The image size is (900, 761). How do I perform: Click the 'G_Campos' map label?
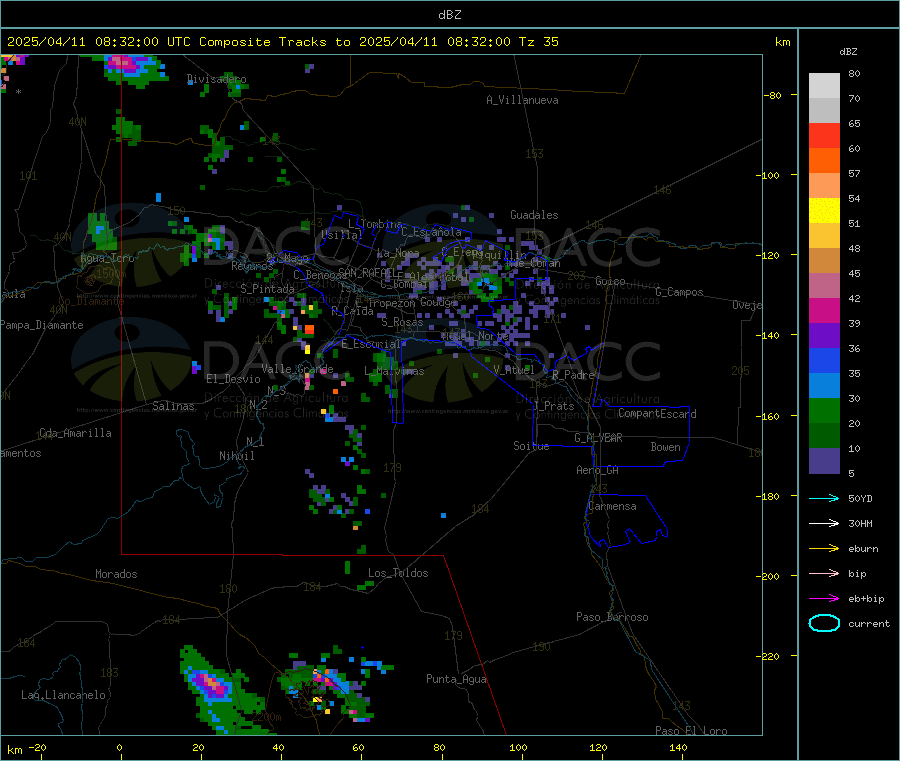pos(679,292)
